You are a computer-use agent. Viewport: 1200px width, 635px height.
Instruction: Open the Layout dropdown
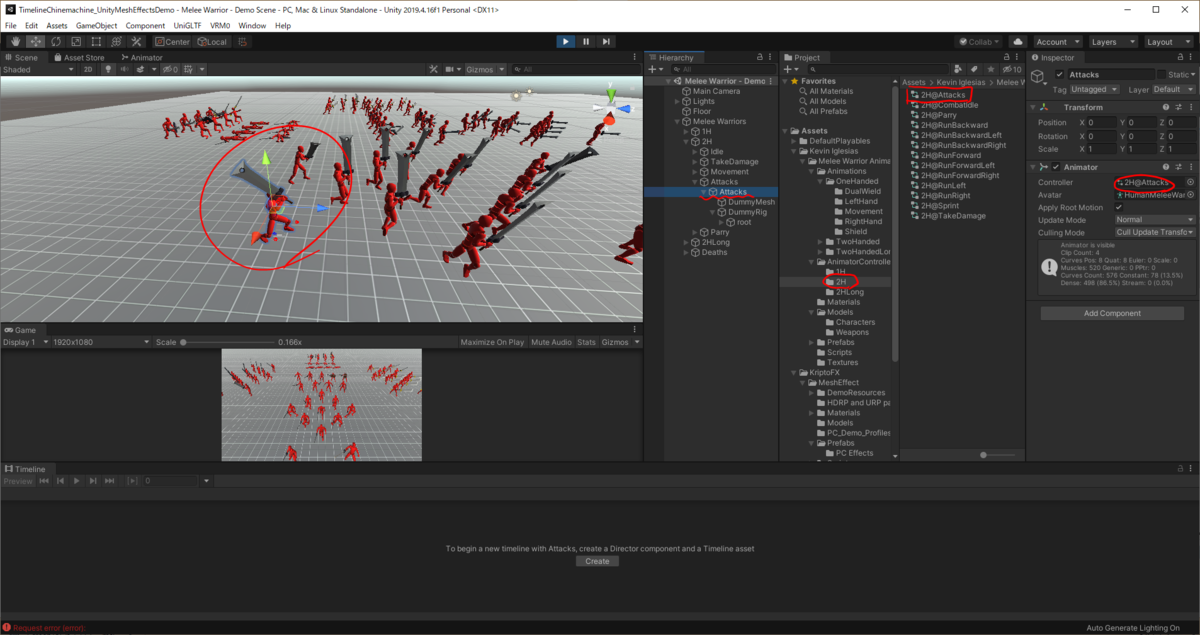tap(1167, 42)
